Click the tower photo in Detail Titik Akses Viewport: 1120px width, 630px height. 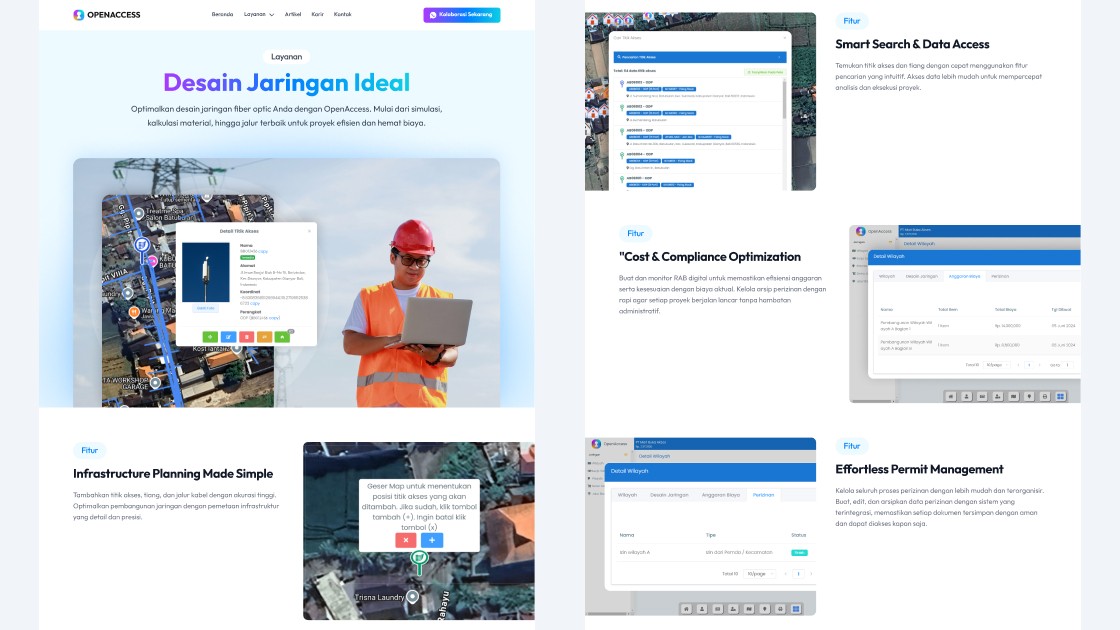206,272
